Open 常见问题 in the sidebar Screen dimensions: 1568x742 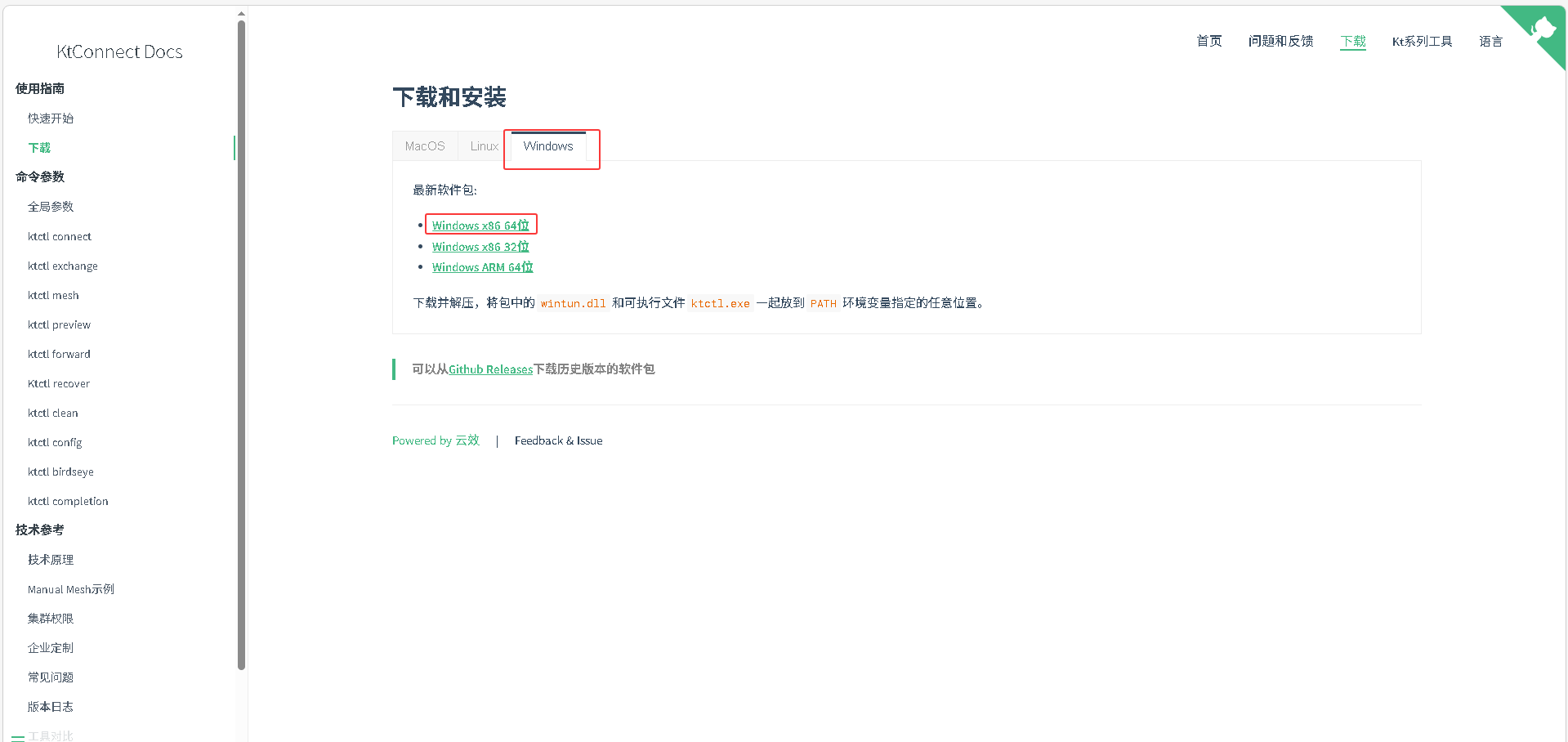coord(51,677)
